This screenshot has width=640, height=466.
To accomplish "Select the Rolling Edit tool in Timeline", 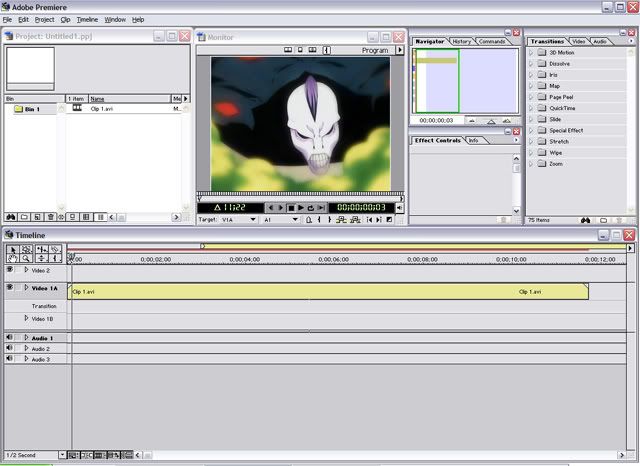I will pyautogui.click(x=41, y=249).
